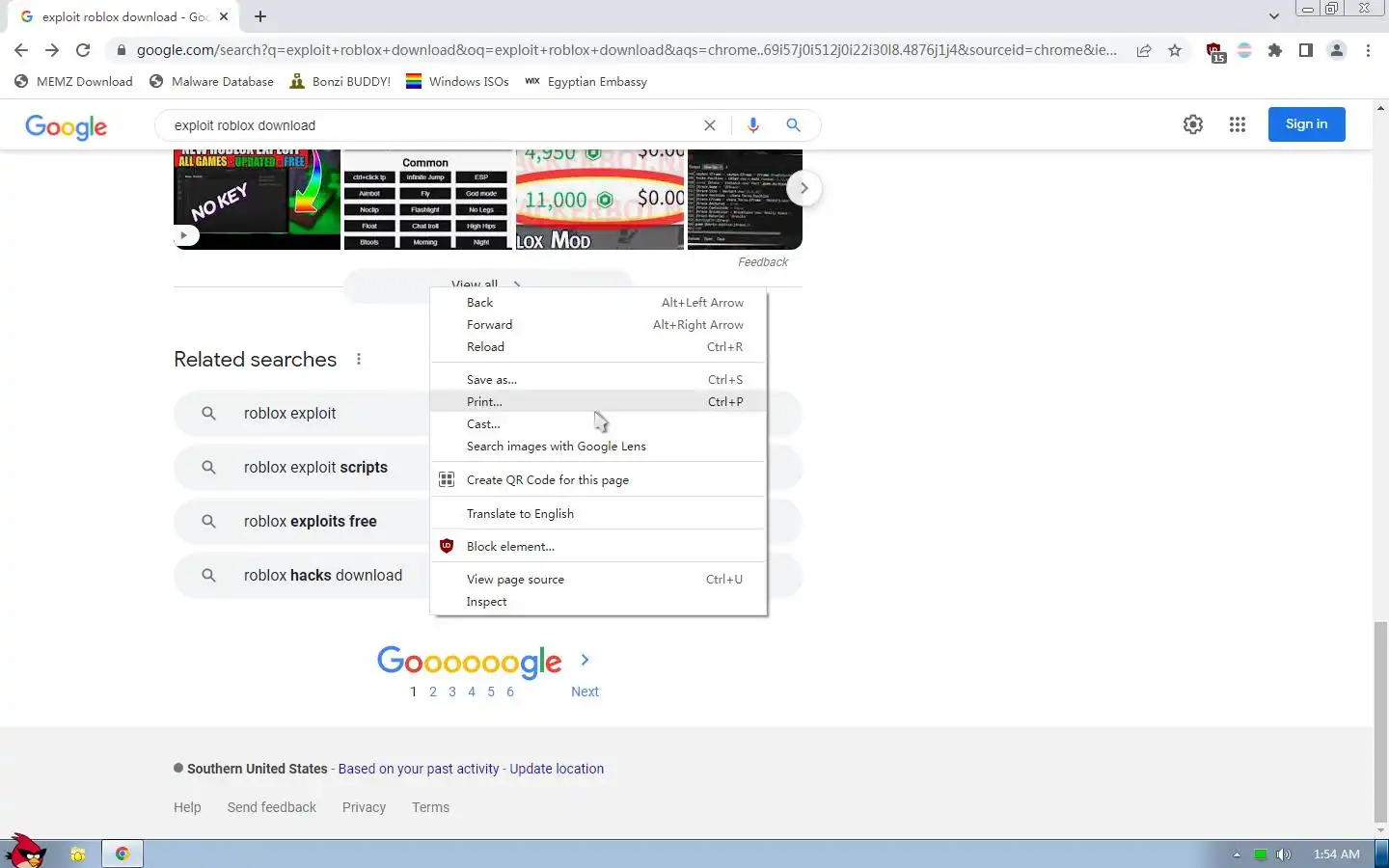This screenshot has width=1389, height=868.
Task: Choose View page source
Action: click(x=598, y=580)
